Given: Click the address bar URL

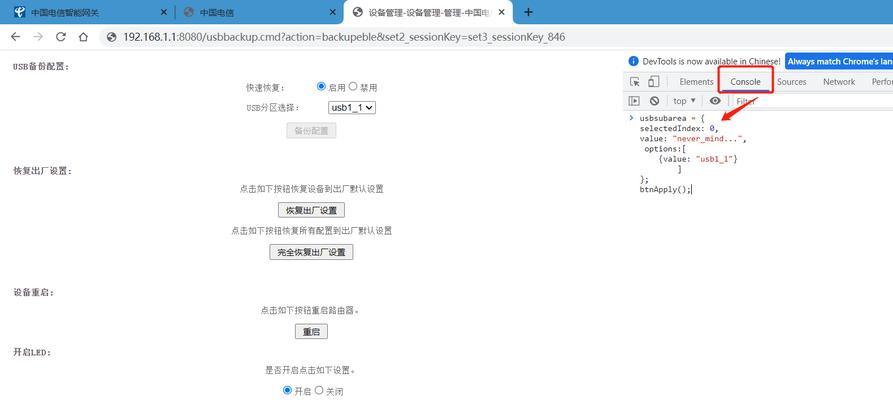Looking at the screenshot, I should [344, 37].
